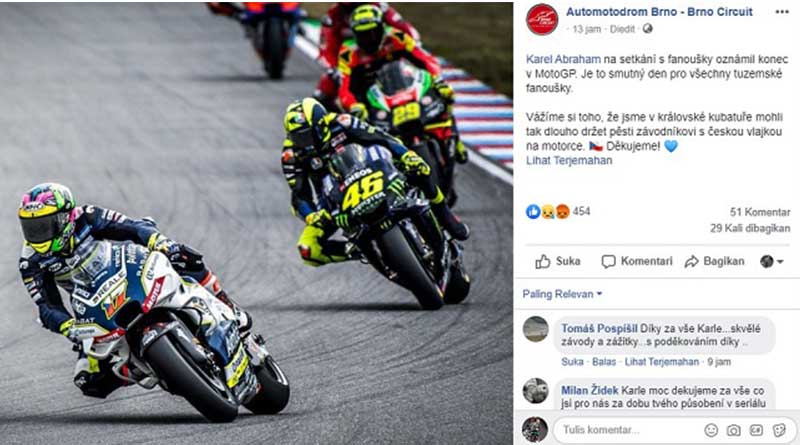Open the sticker picker icon
This screenshot has height=445, width=800.
point(779,430)
